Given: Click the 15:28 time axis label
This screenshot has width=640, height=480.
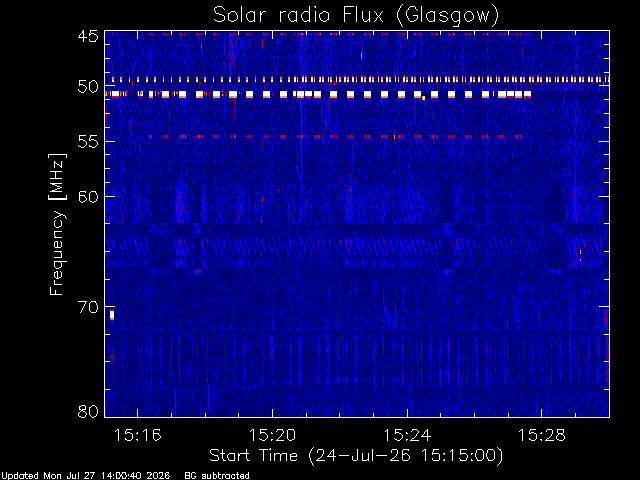Looking at the screenshot, I should tap(542, 435).
